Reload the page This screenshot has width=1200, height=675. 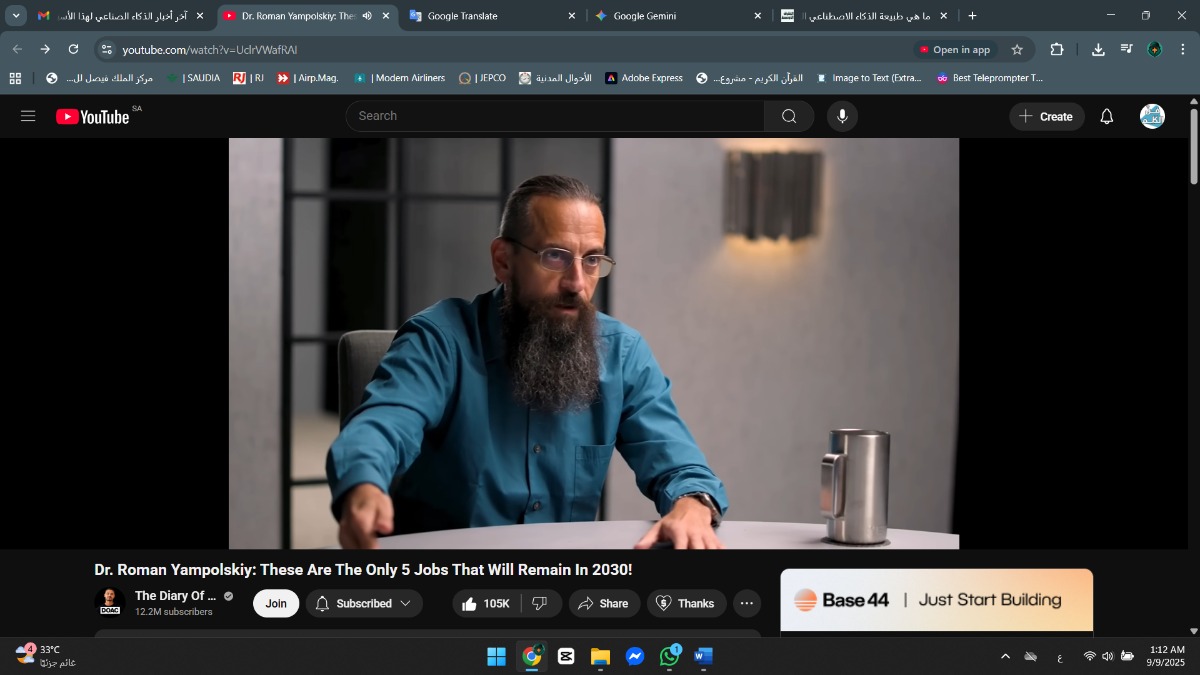[73, 49]
